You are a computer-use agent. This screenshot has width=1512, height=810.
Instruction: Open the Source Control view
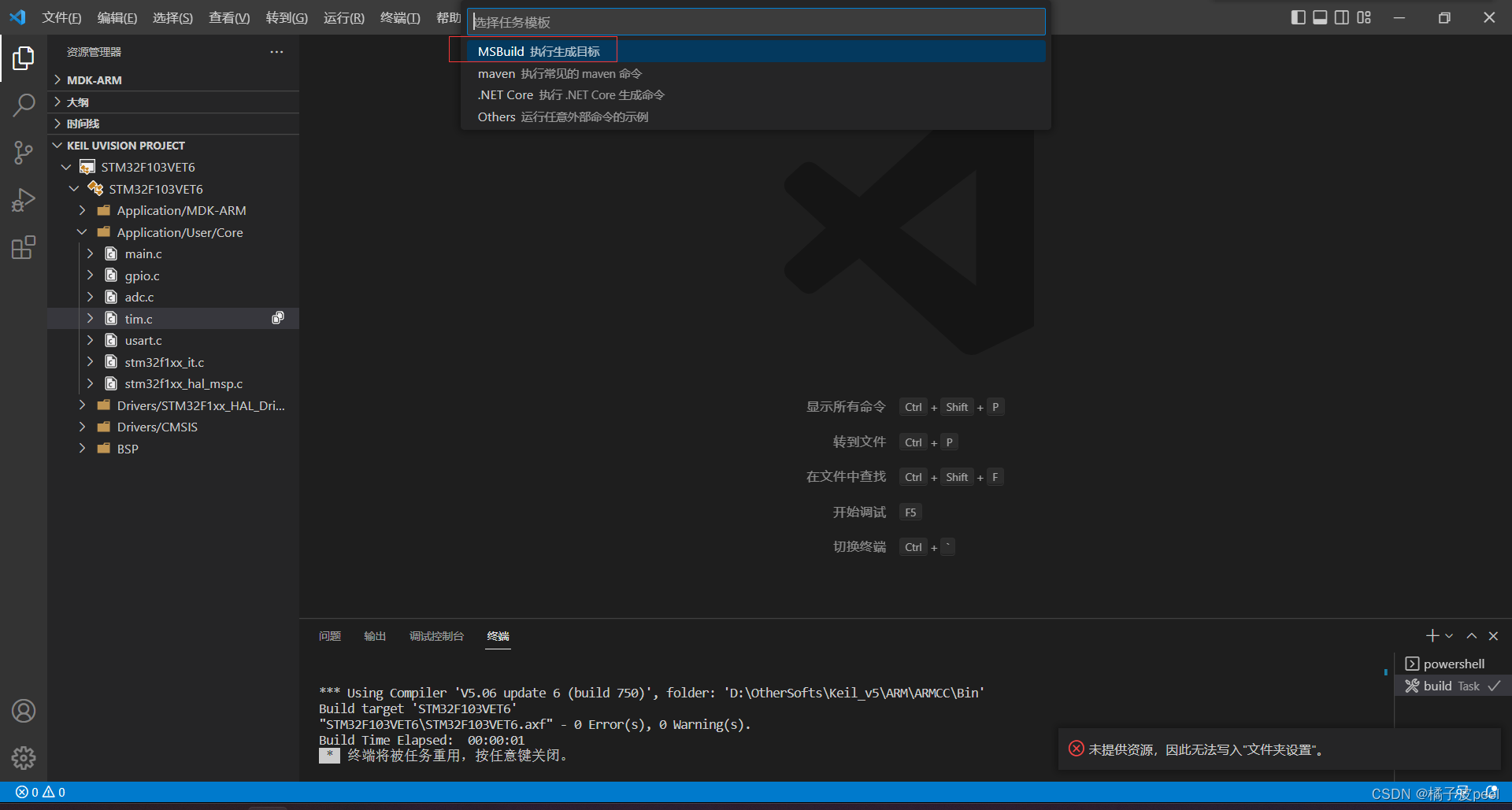click(24, 153)
